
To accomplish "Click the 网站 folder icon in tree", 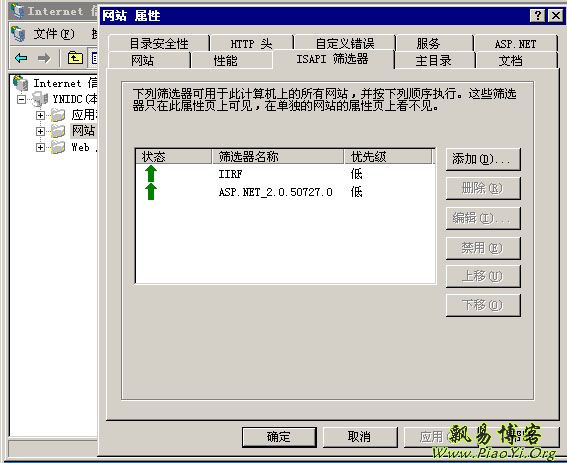I will 58,131.
